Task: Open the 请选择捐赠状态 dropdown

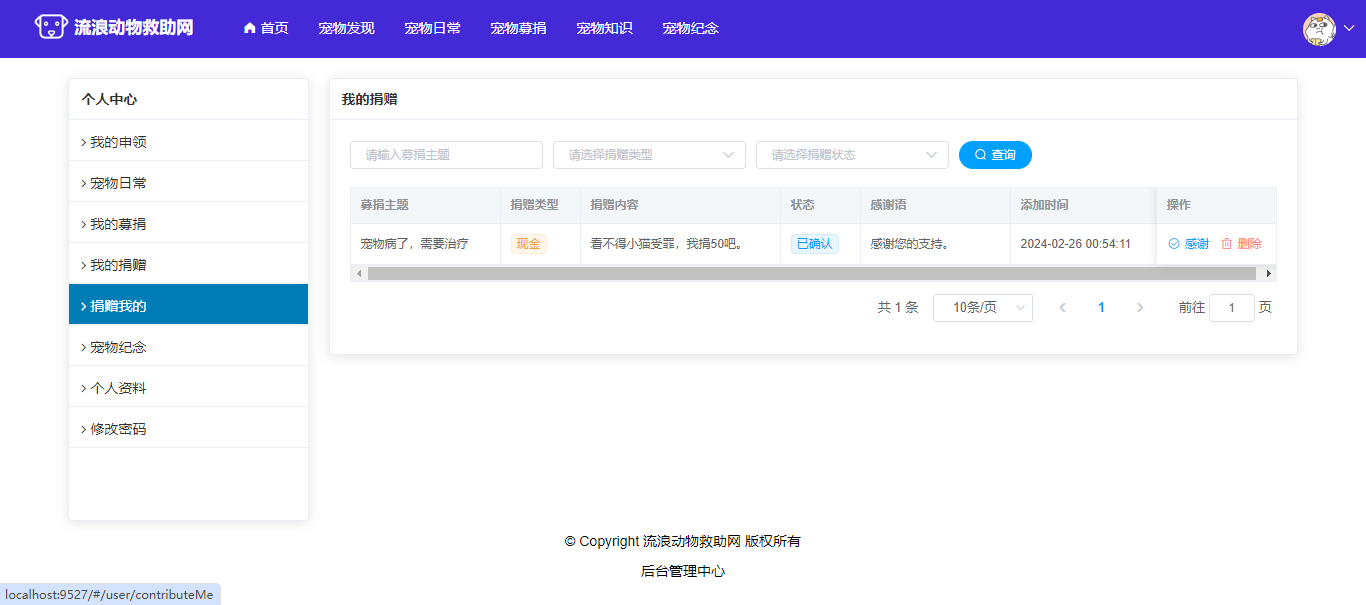Action: 852,155
